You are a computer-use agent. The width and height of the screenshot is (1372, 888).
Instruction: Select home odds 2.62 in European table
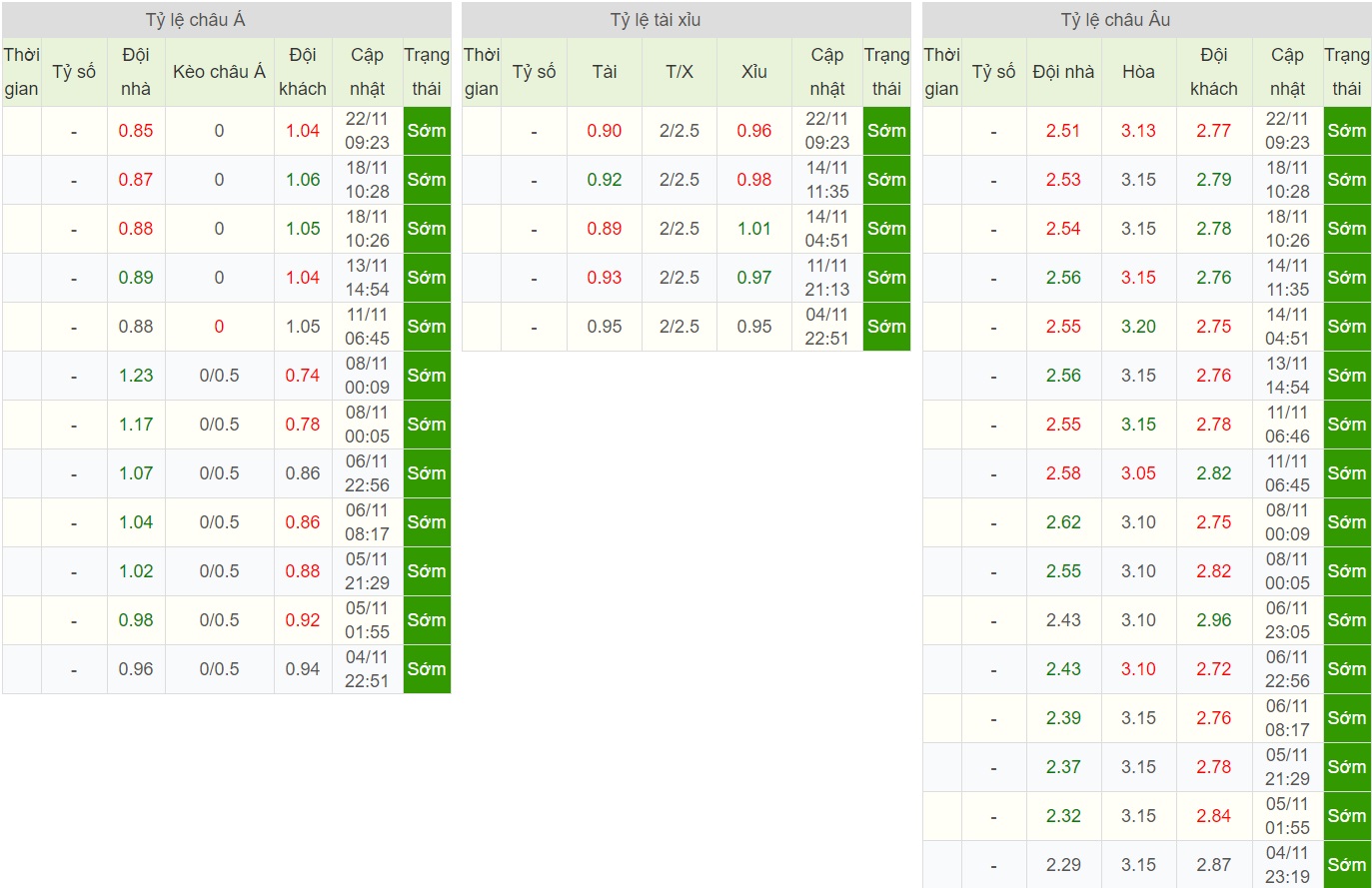point(1063,522)
